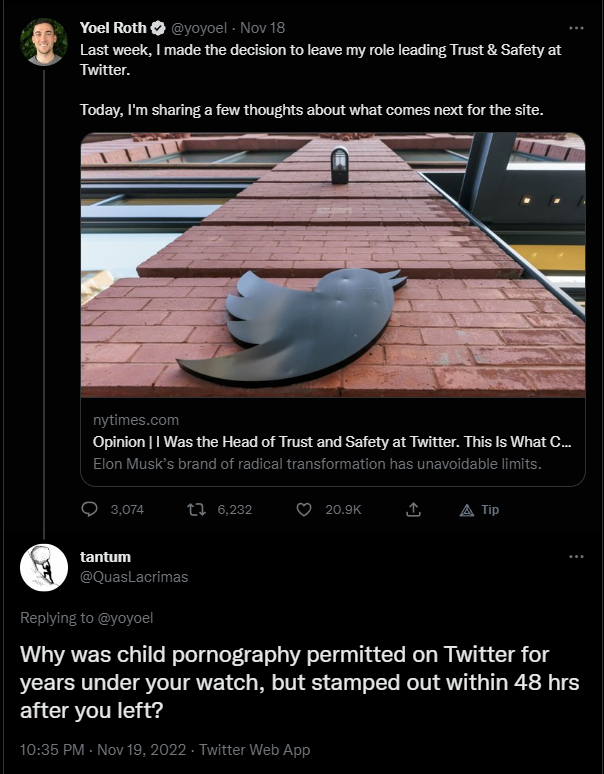Screen dimensions: 604x774
Task: Click the Tip triangle icon
Action: tap(466, 509)
